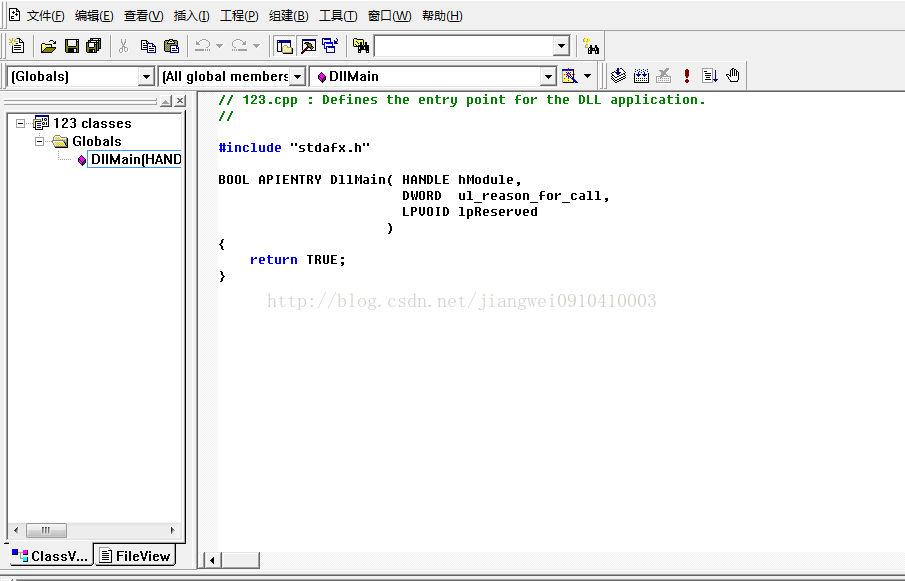Click the Cut scissors icon
905x581 pixels.
click(123, 46)
